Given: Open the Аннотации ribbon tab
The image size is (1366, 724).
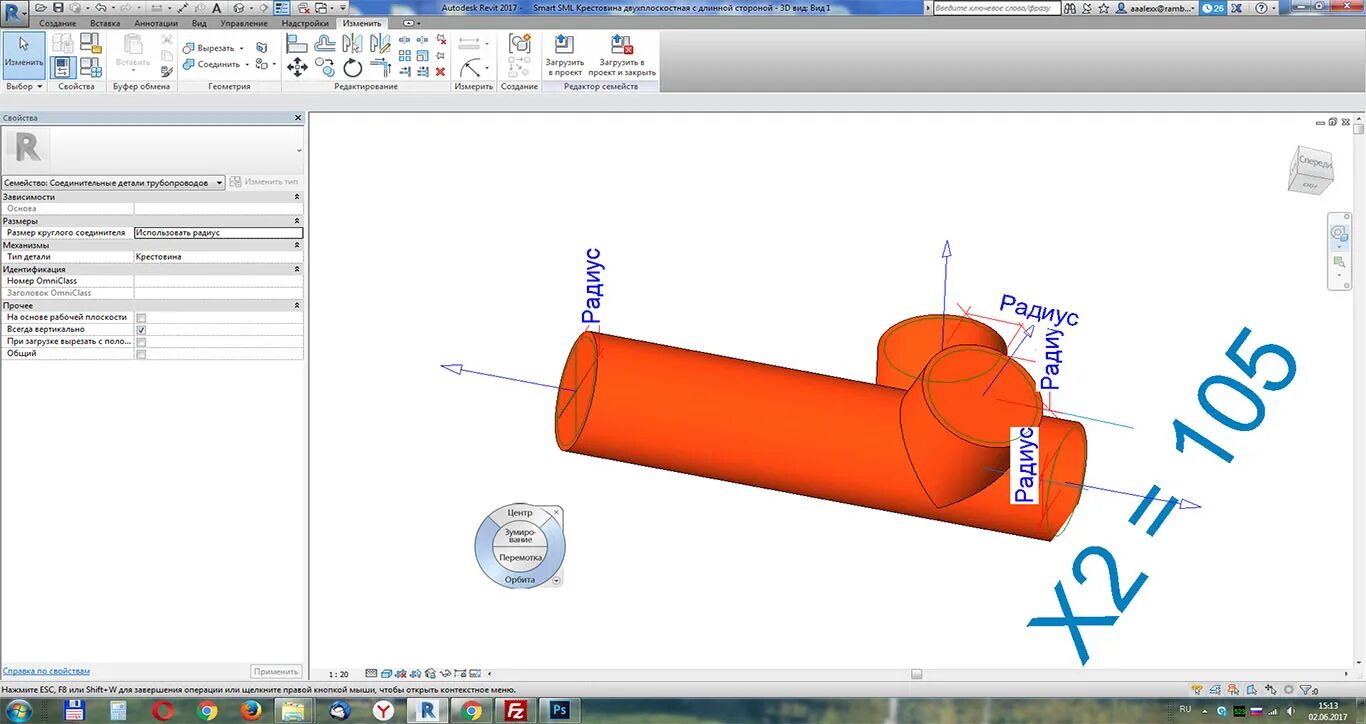Looking at the screenshot, I should [x=156, y=23].
